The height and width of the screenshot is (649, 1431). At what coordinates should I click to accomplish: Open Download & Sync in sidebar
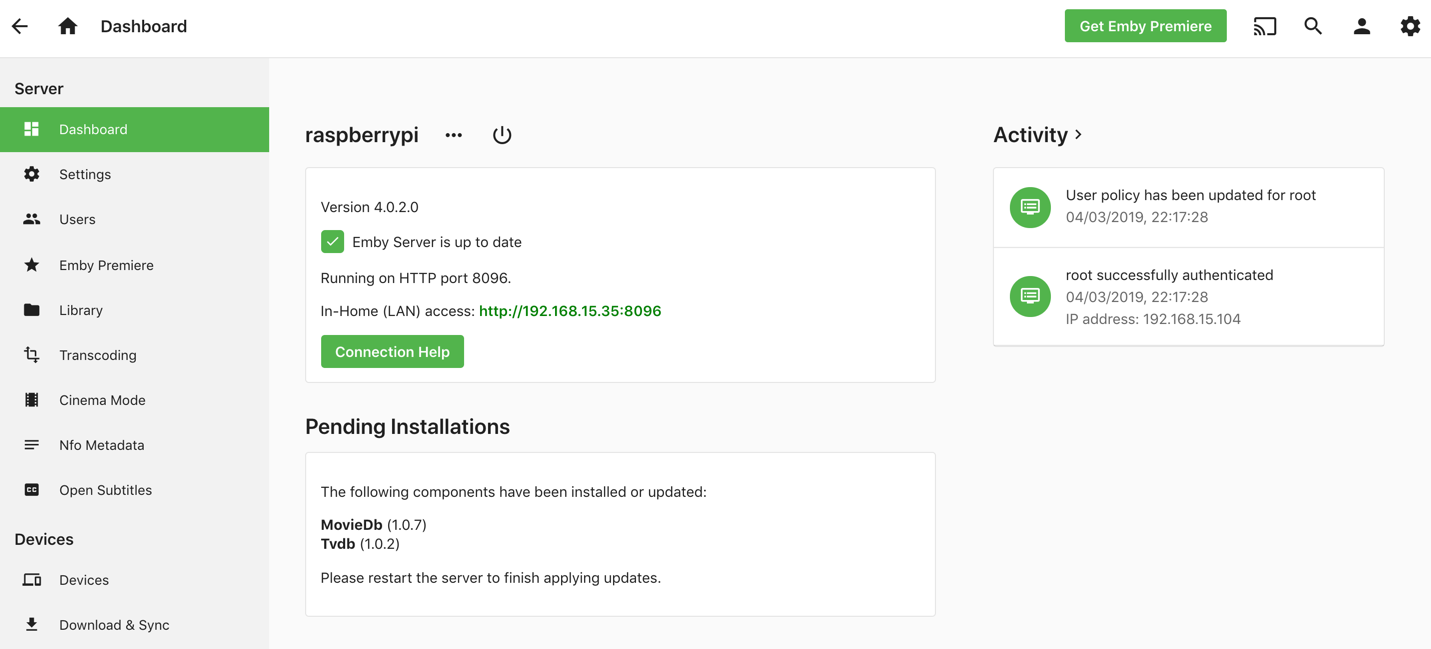click(x=113, y=625)
